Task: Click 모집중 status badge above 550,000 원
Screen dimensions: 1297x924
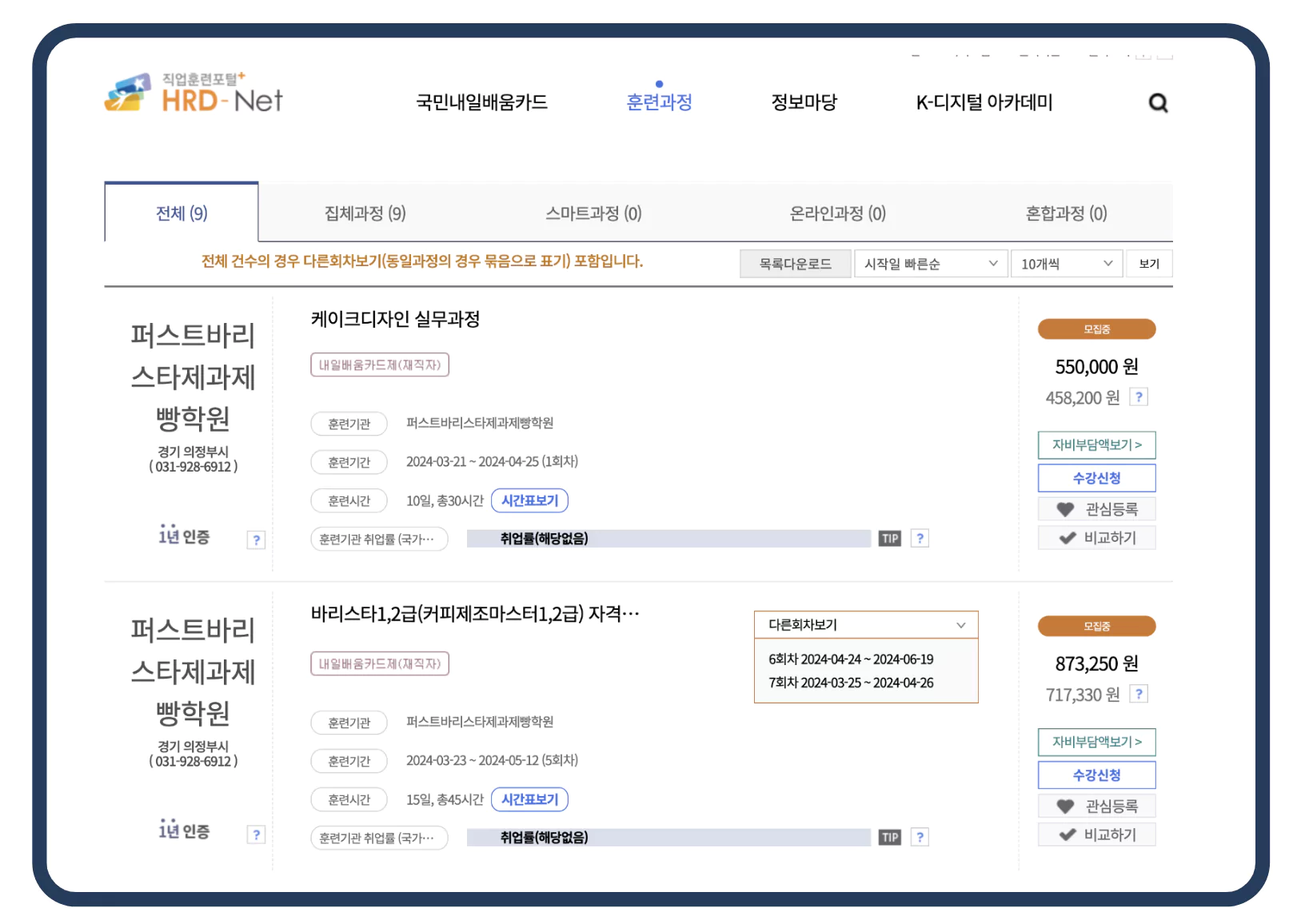Action: click(x=1096, y=329)
